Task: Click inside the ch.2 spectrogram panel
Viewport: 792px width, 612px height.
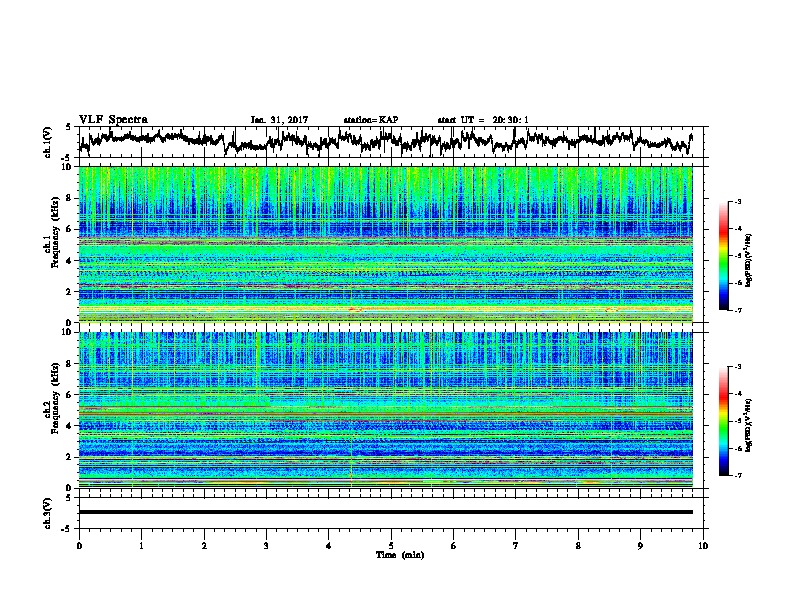Action: click(385, 410)
